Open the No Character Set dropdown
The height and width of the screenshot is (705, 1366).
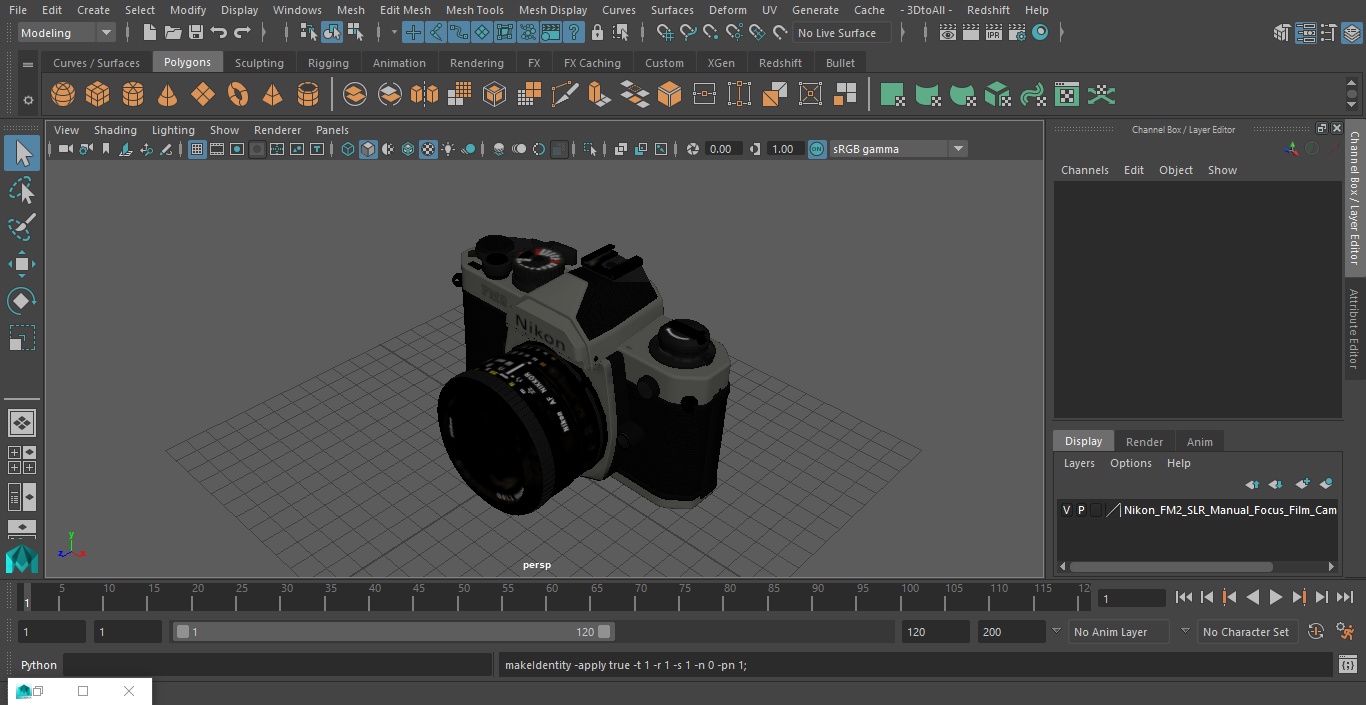pos(1247,632)
